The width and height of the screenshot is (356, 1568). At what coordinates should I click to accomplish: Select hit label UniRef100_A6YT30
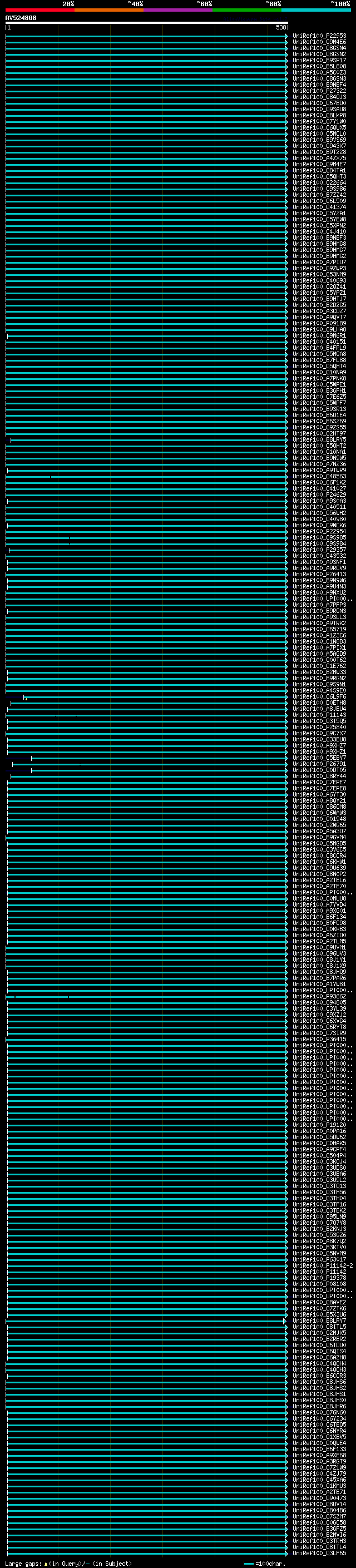[319, 794]
